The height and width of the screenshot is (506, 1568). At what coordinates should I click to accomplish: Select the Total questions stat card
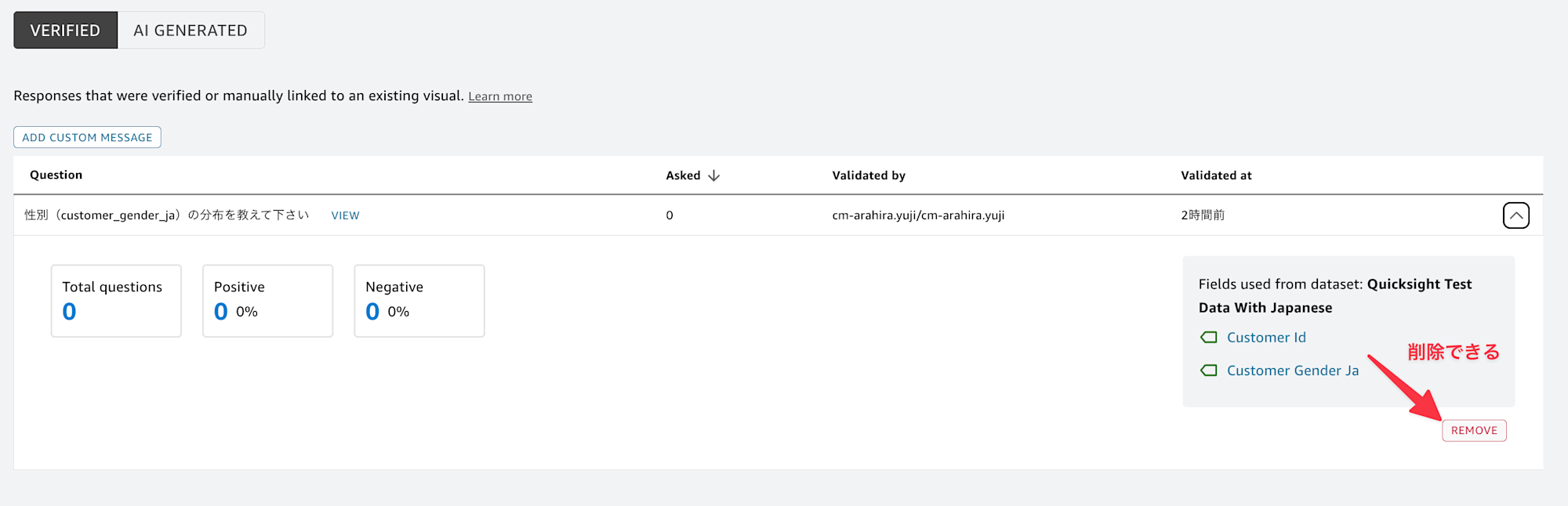(x=116, y=301)
